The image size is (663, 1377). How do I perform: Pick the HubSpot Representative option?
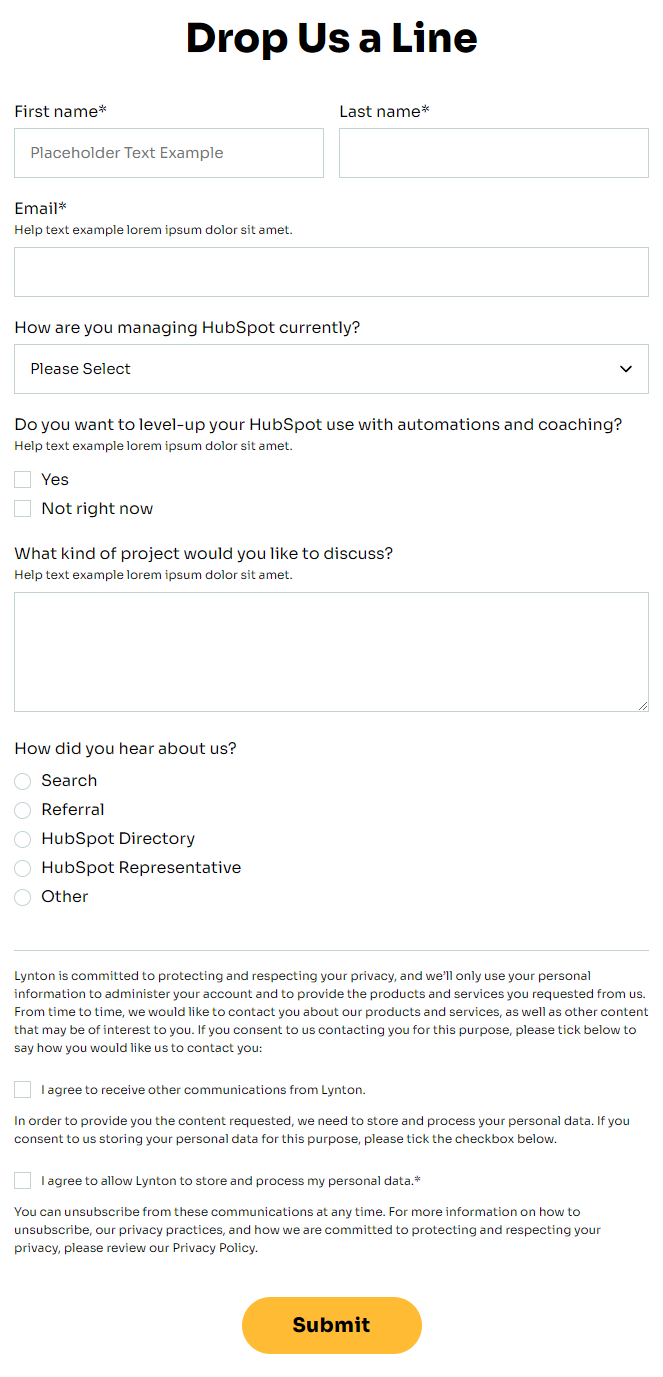[23, 868]
